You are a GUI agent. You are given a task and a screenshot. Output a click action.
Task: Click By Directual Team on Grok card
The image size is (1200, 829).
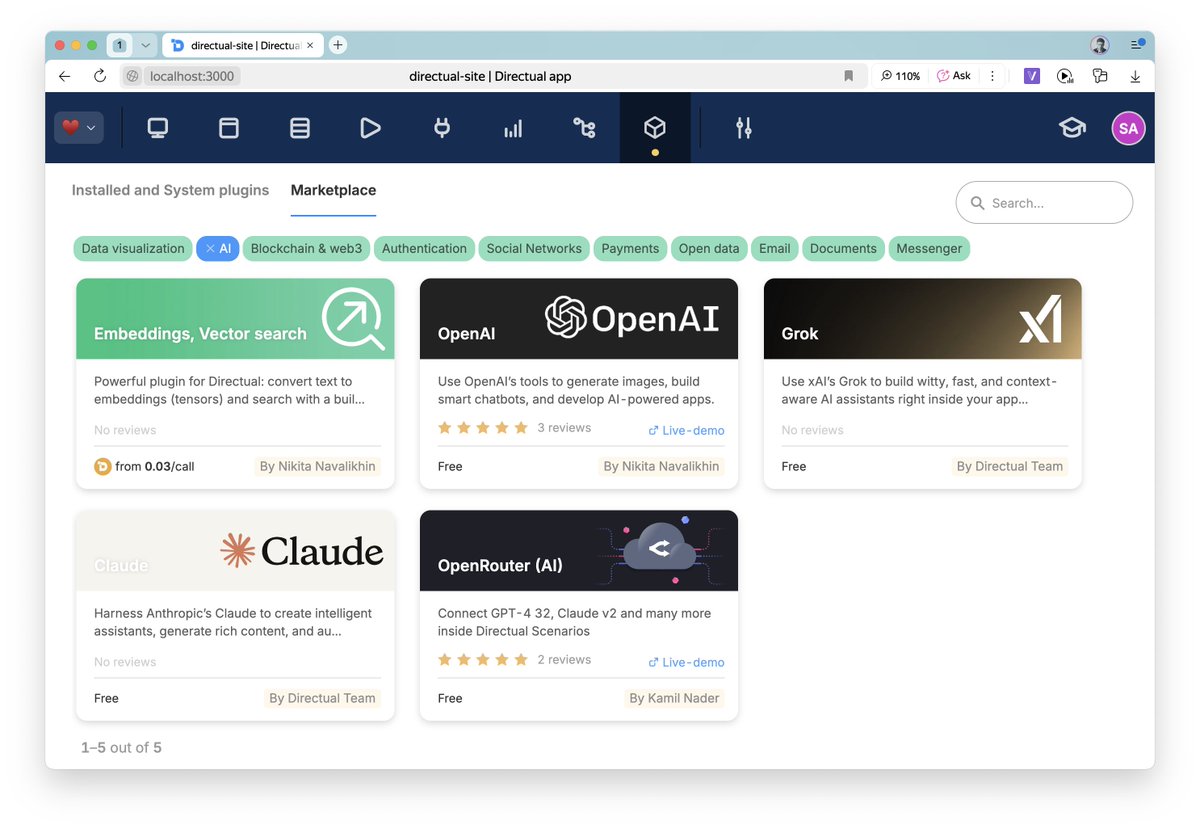[1010, 466]
